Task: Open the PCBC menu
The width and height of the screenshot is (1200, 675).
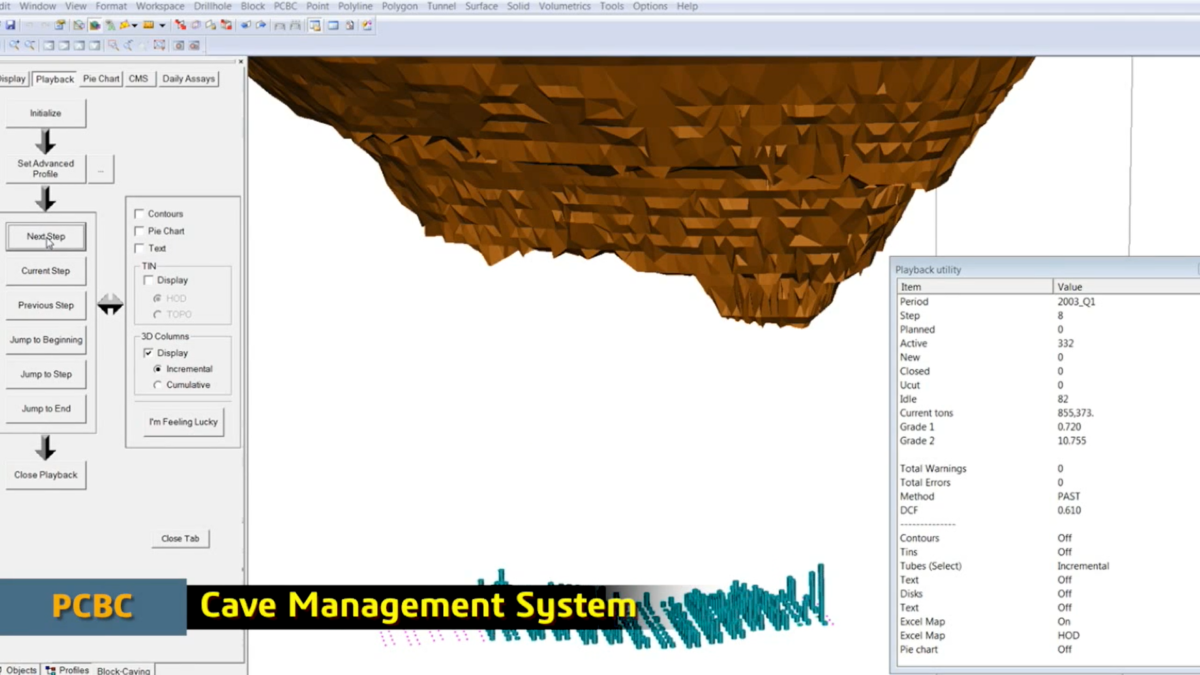Action: [x=286, y=6]
